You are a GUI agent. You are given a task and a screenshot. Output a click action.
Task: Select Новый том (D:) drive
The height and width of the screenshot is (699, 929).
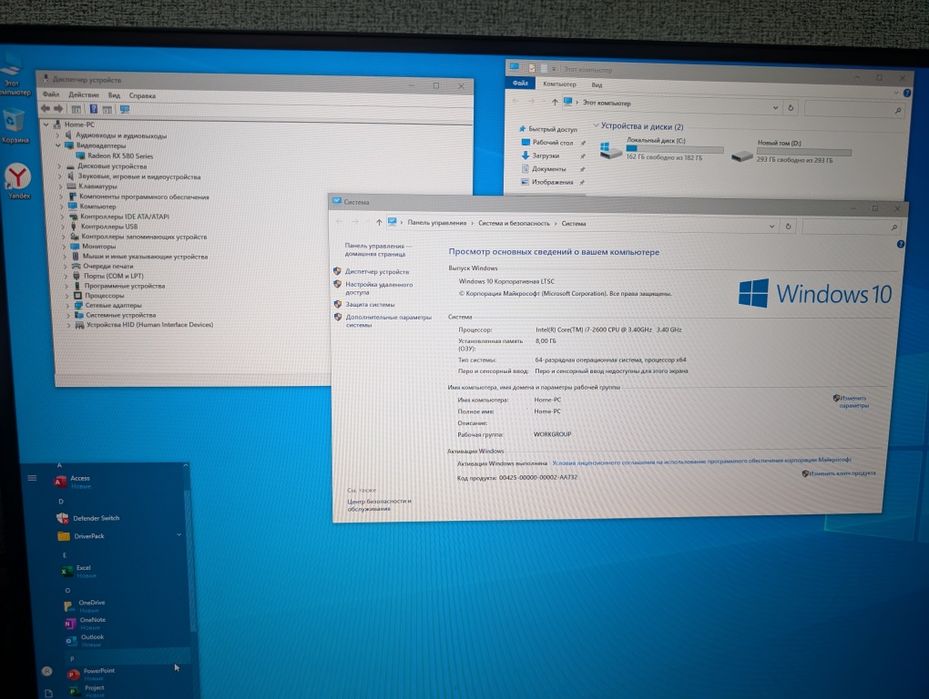point(791,151)
